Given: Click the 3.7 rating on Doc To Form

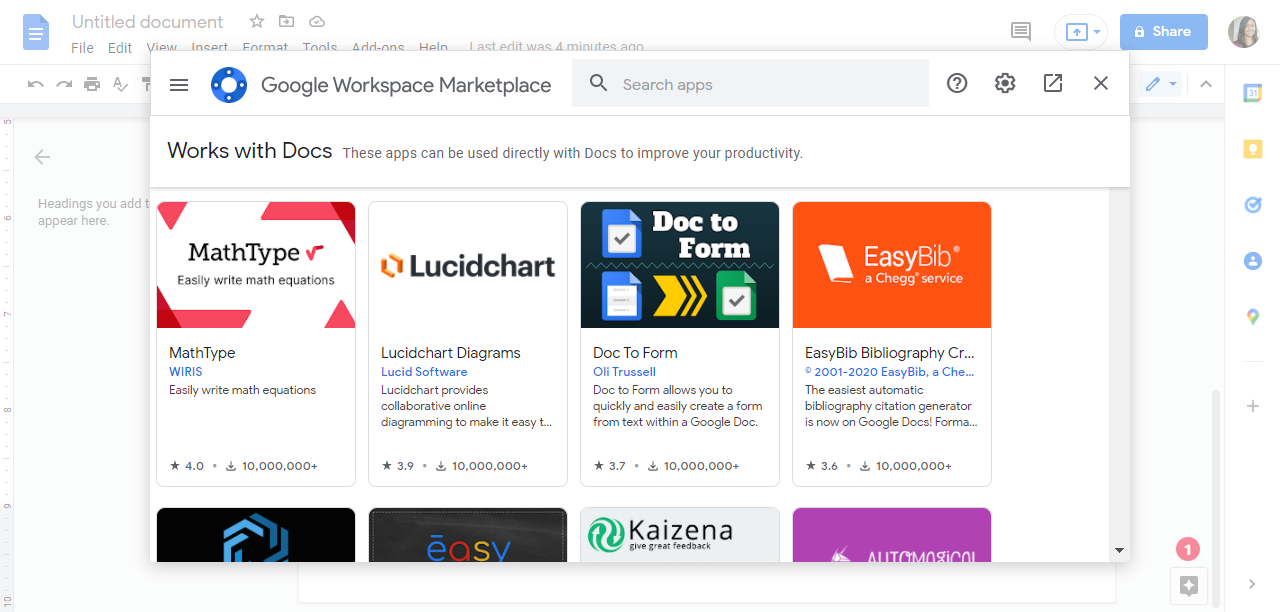Looking at the screenshot, I should (611, 466).
